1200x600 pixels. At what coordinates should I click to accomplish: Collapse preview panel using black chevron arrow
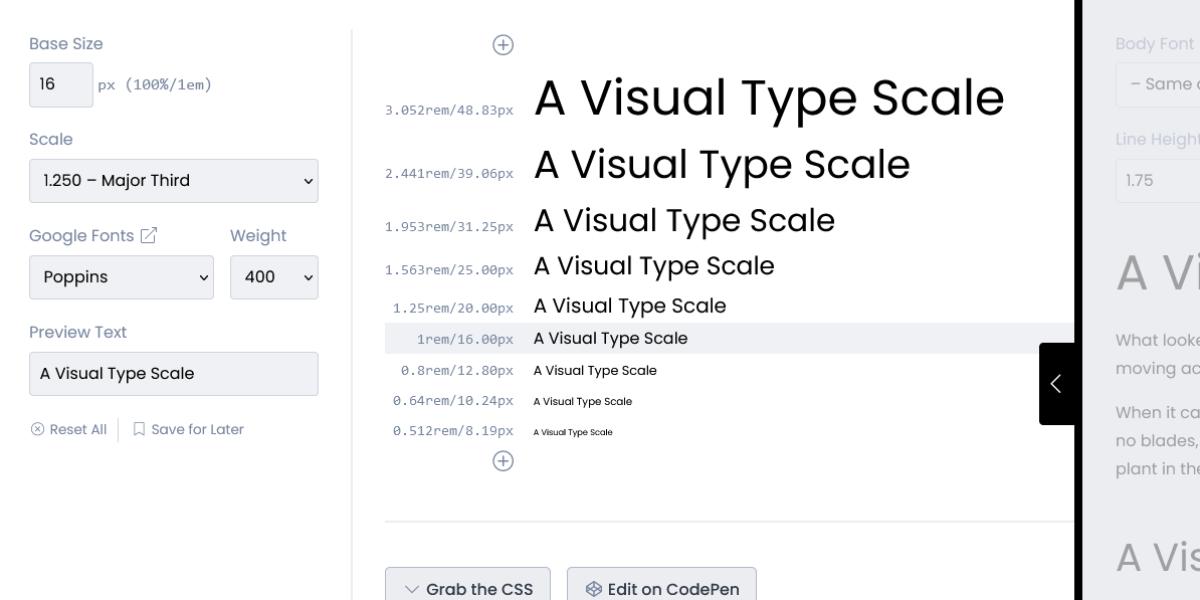1057,383
